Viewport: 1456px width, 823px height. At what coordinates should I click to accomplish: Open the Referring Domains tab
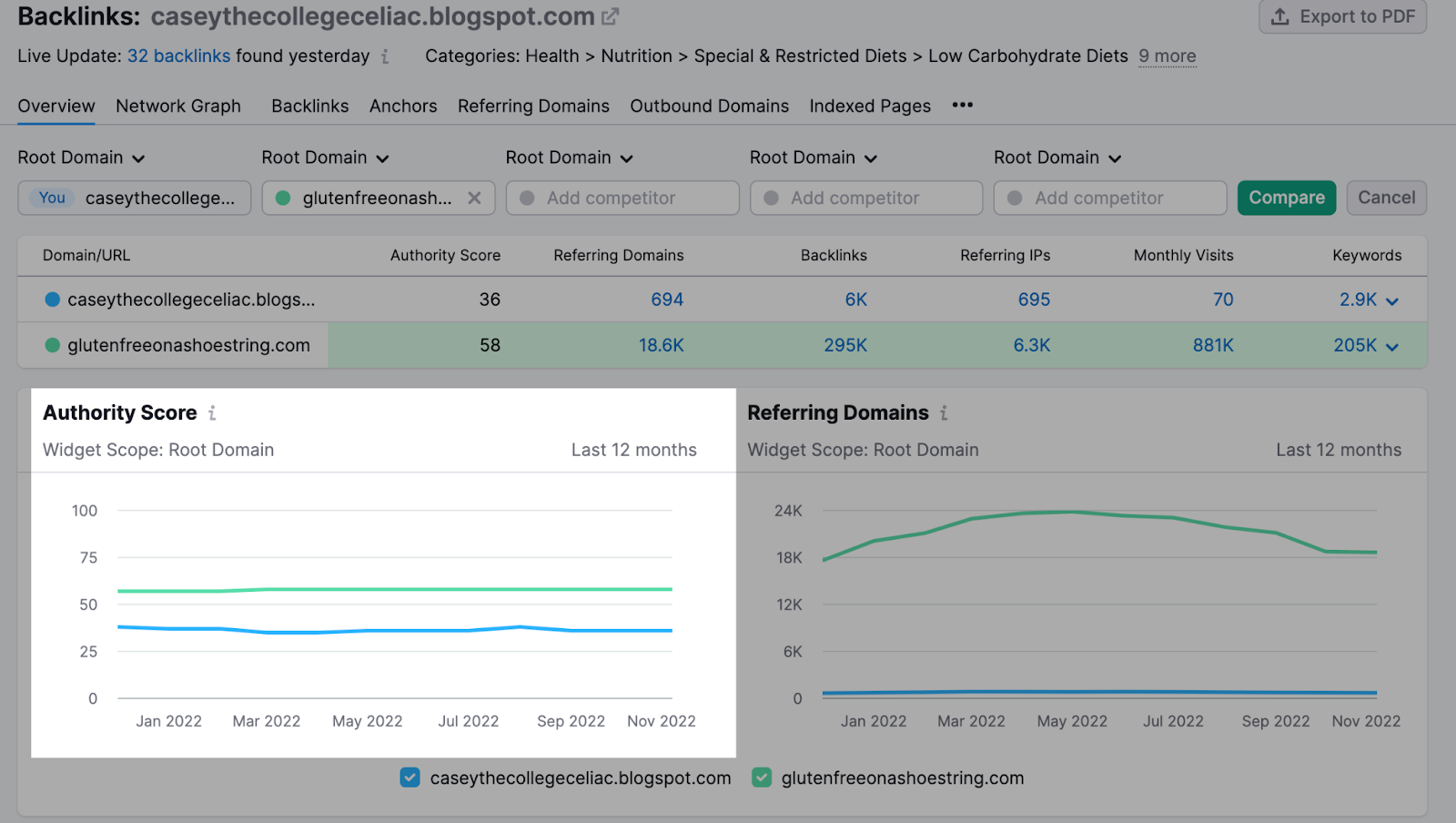pyautogui.click(x=533, y=106)
